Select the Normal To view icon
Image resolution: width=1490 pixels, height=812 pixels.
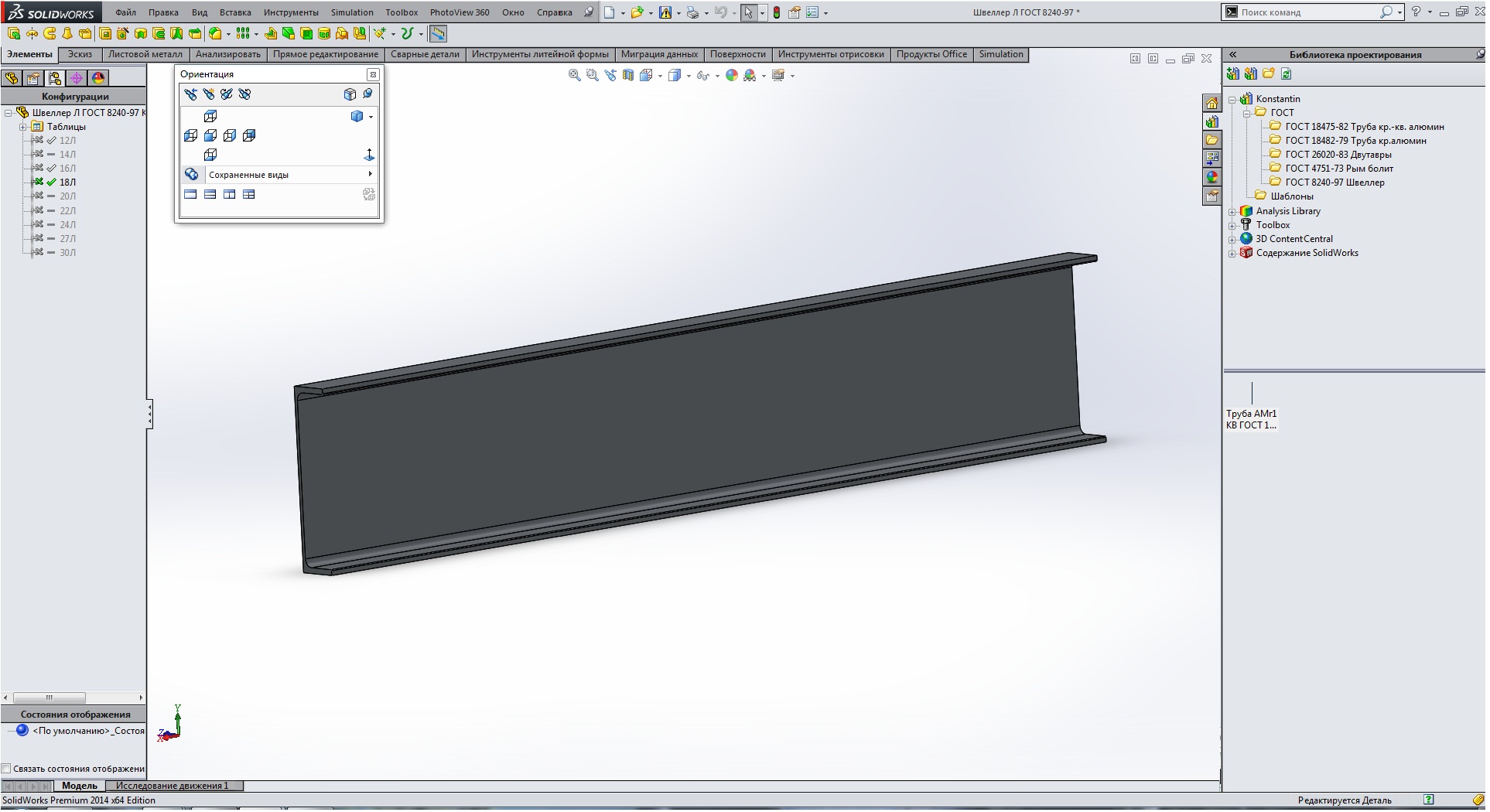click(x=369, y=155)
